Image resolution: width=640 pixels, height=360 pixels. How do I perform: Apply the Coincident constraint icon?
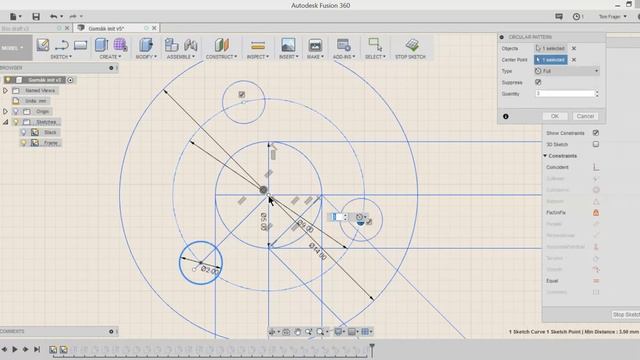point(596,167)
